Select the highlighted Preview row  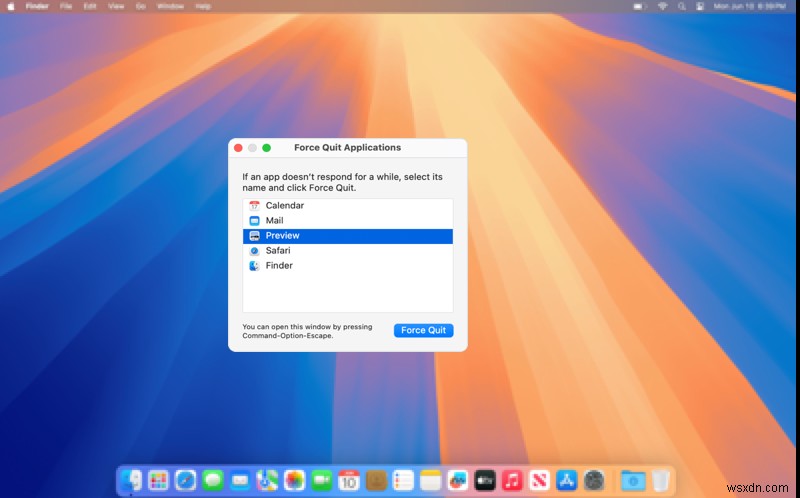[347, 236]
